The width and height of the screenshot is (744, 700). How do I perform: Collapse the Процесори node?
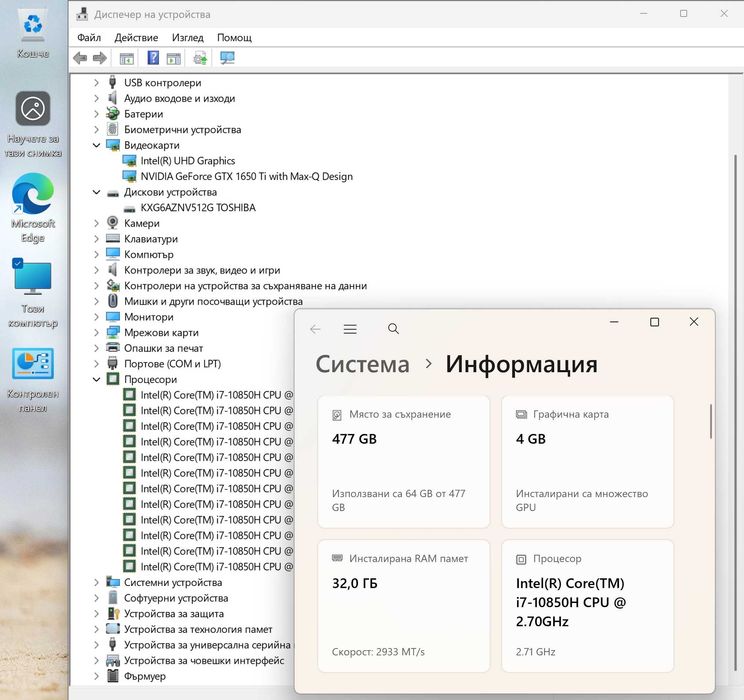pos(96,380)
